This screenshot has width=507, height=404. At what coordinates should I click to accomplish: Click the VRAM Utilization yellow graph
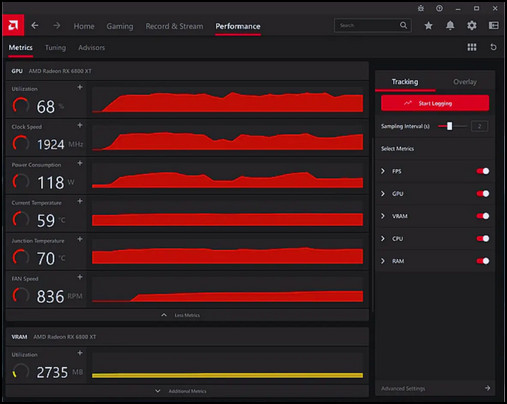coord(227,365)
